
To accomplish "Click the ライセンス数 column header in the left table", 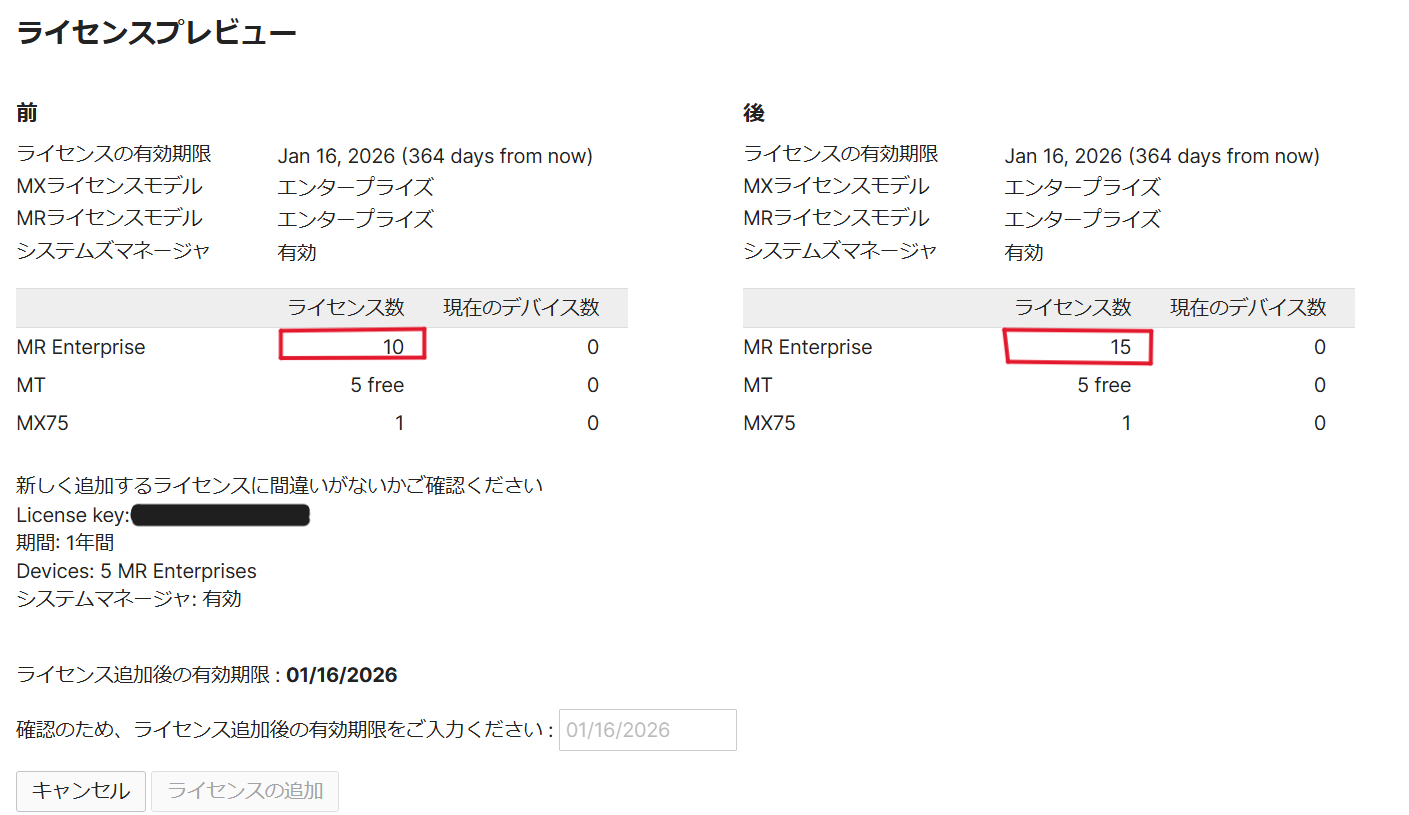I will click(x=345, y=307).
